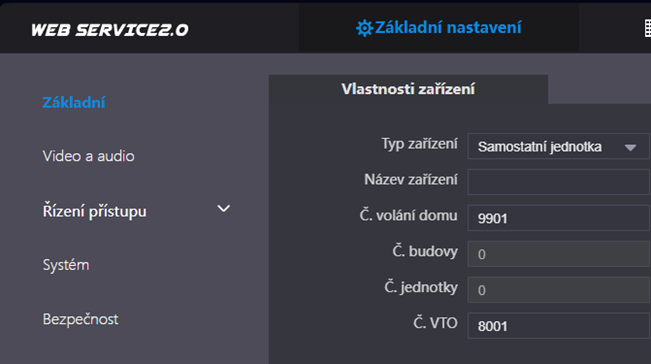Click the Typ zařízení label
651x364 pixels.
[419, 144]
